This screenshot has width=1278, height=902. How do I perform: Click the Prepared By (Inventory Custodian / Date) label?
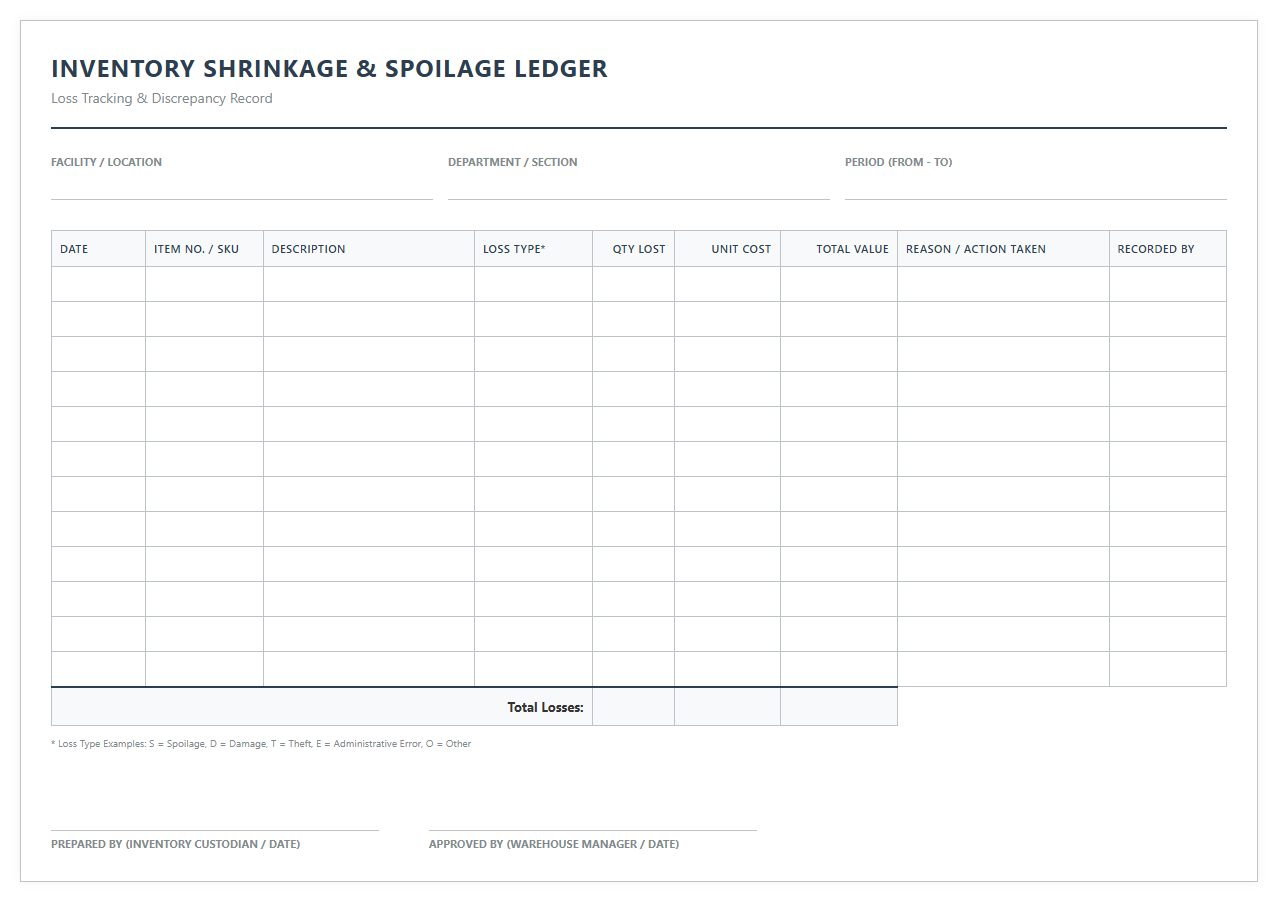(175, 844)
